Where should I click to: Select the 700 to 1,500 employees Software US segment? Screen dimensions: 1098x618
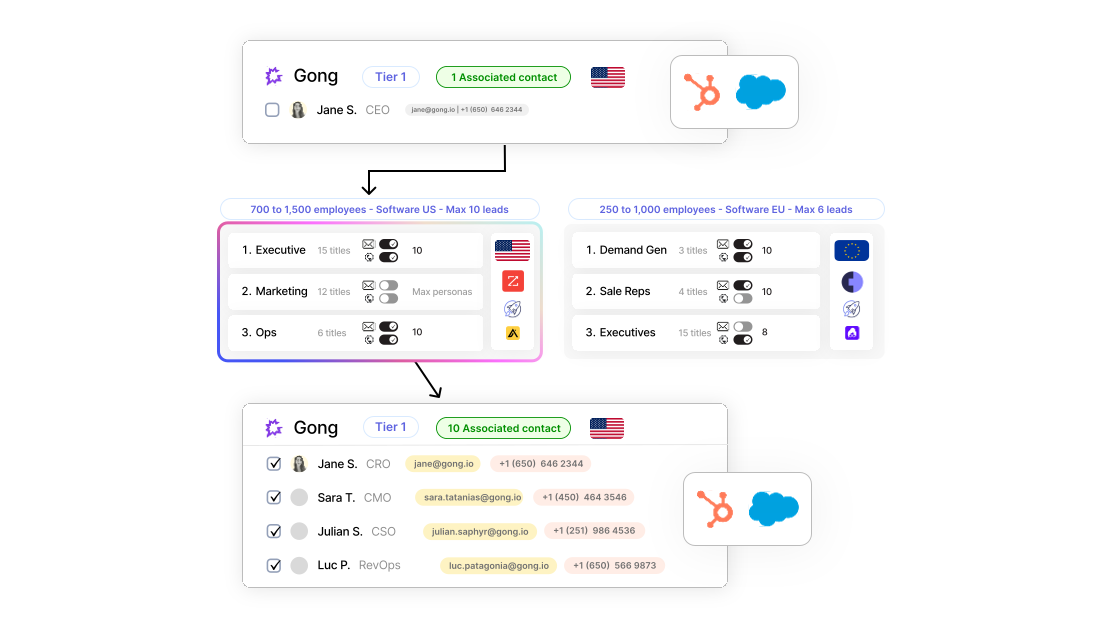point(379,210)
